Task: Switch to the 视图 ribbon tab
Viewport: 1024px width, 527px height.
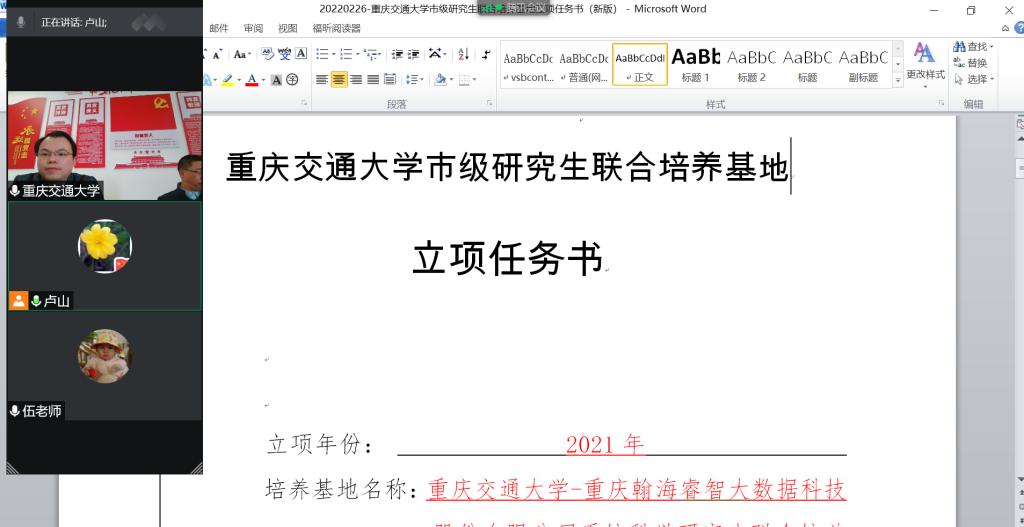Action: click(x=288, y=29)
